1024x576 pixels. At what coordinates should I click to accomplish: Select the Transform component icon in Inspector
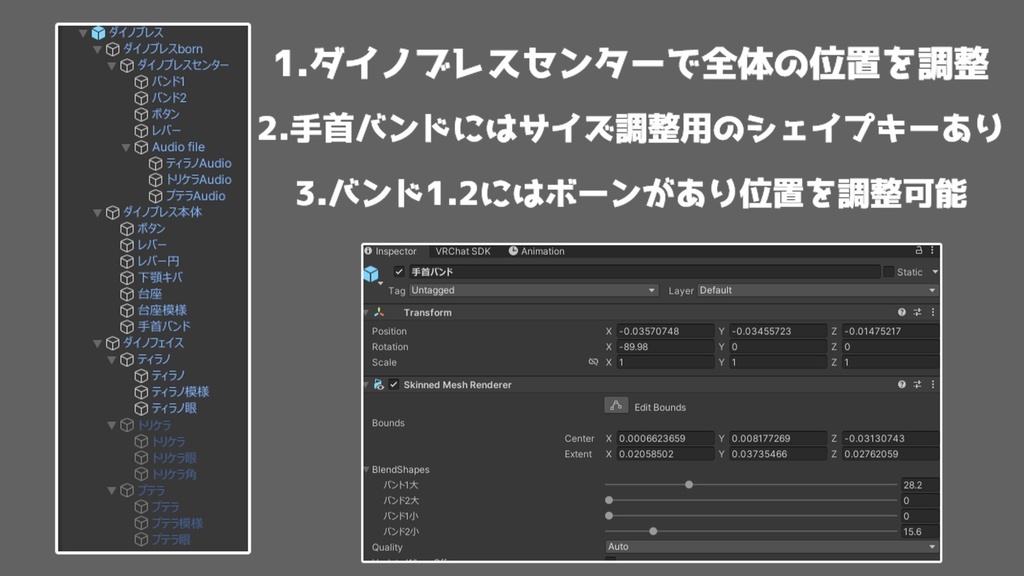pos(379,312)
